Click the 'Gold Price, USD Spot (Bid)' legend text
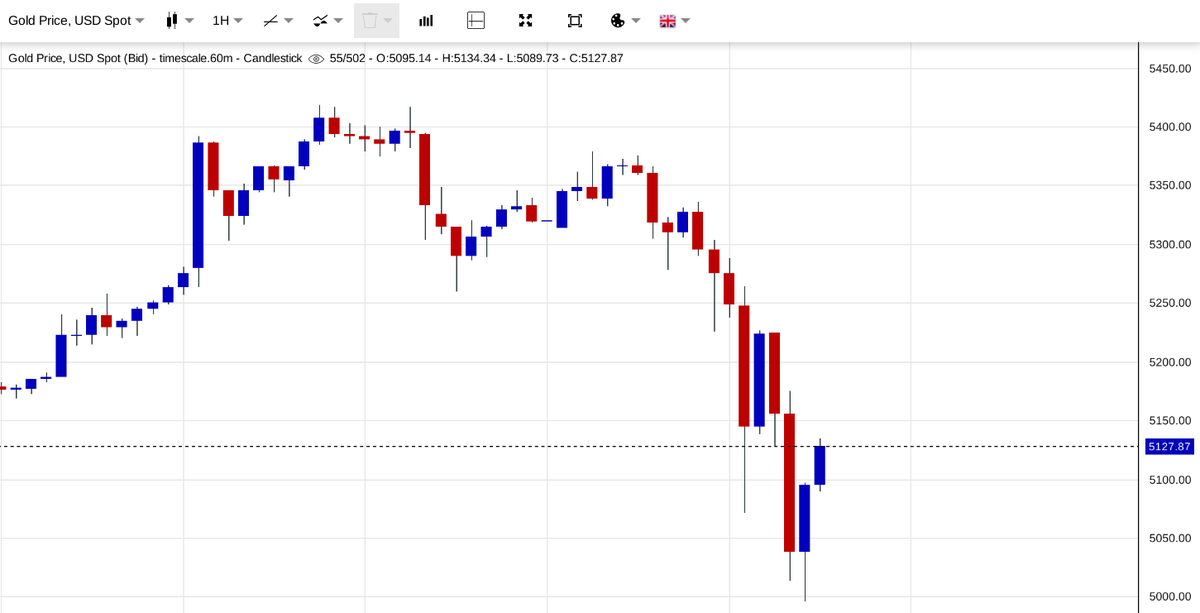The image size is (1200, 613). tap(80, 58)
